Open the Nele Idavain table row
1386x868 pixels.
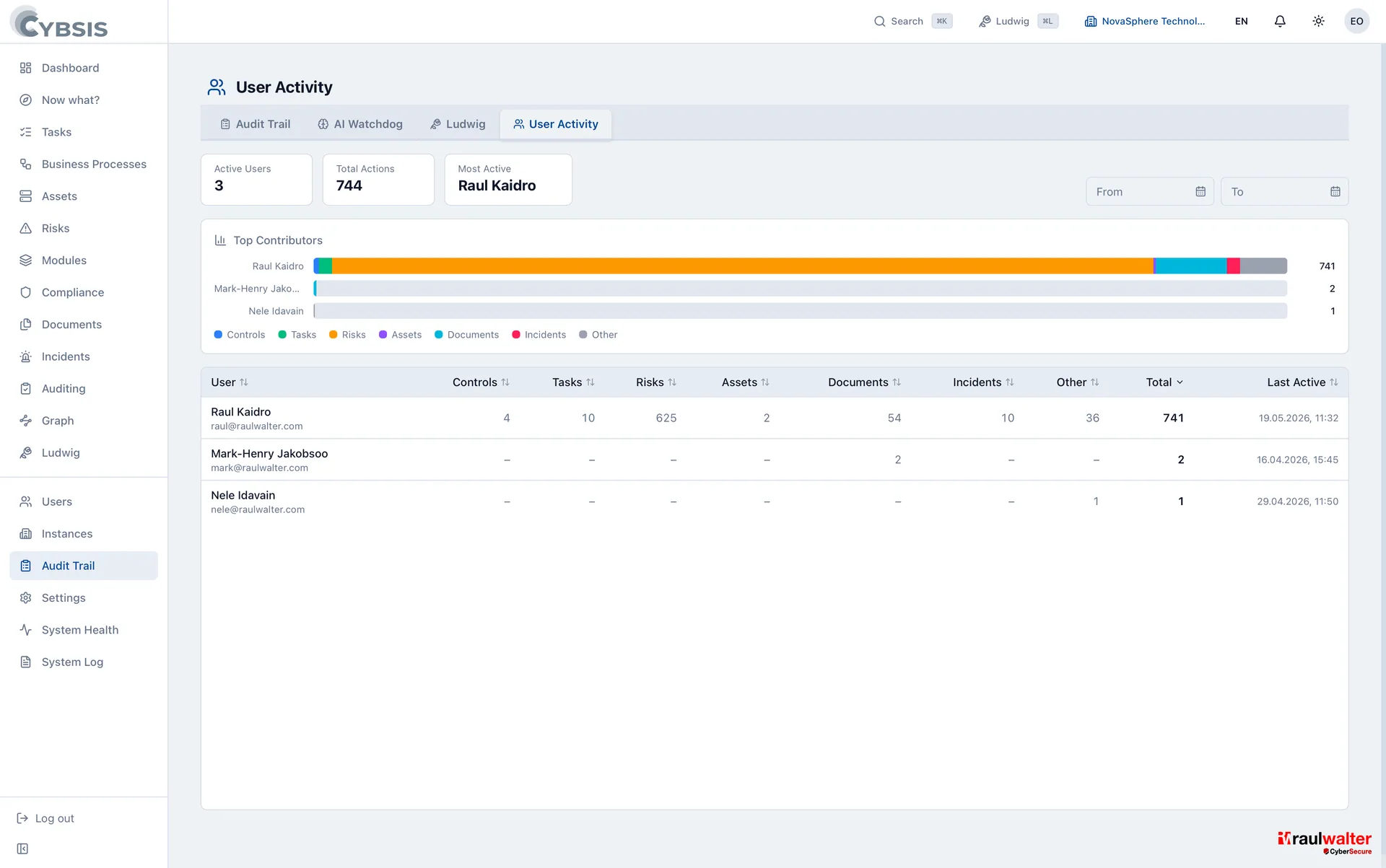click(774, 501)
